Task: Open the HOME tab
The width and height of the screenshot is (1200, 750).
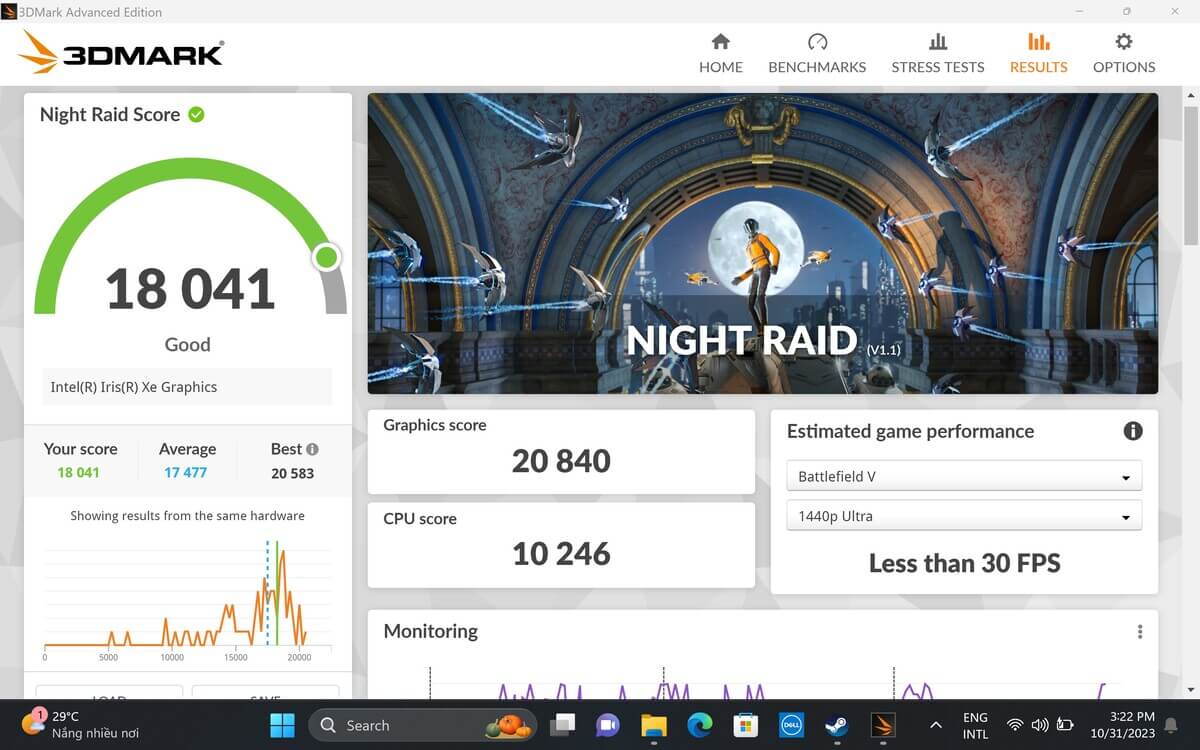Action: click(720, 54)
